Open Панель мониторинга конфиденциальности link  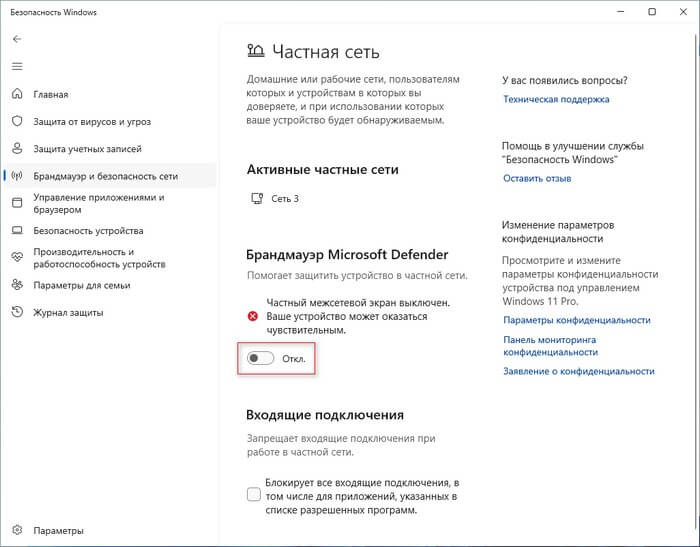(550, 345)
